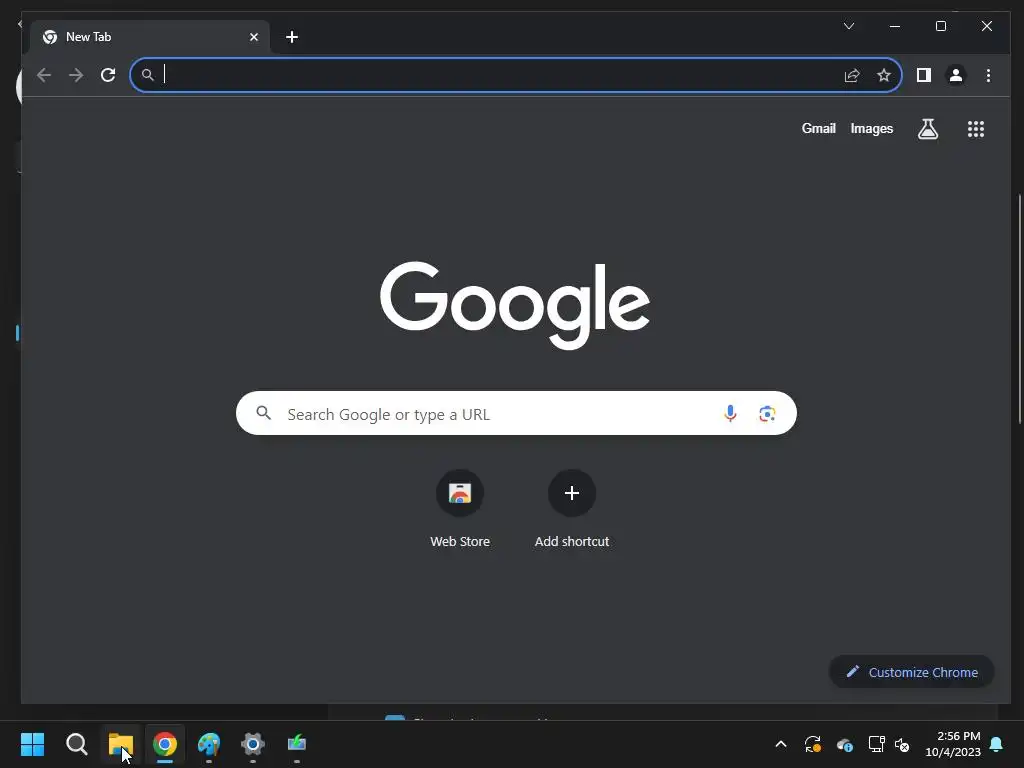This screenshot has height=768, width=1024.
Task: Click the sync status tray icon
Action: tap(812, 744)
